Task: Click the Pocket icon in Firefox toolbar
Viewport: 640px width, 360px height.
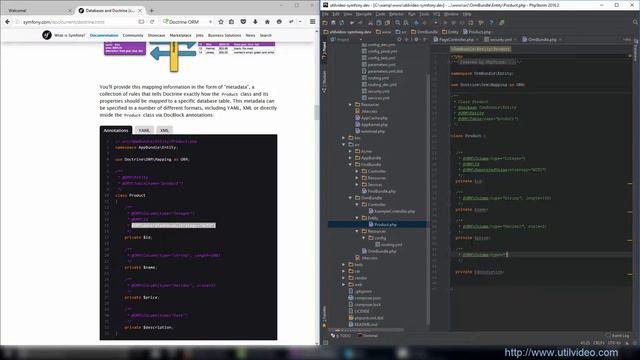Action: 244,22
